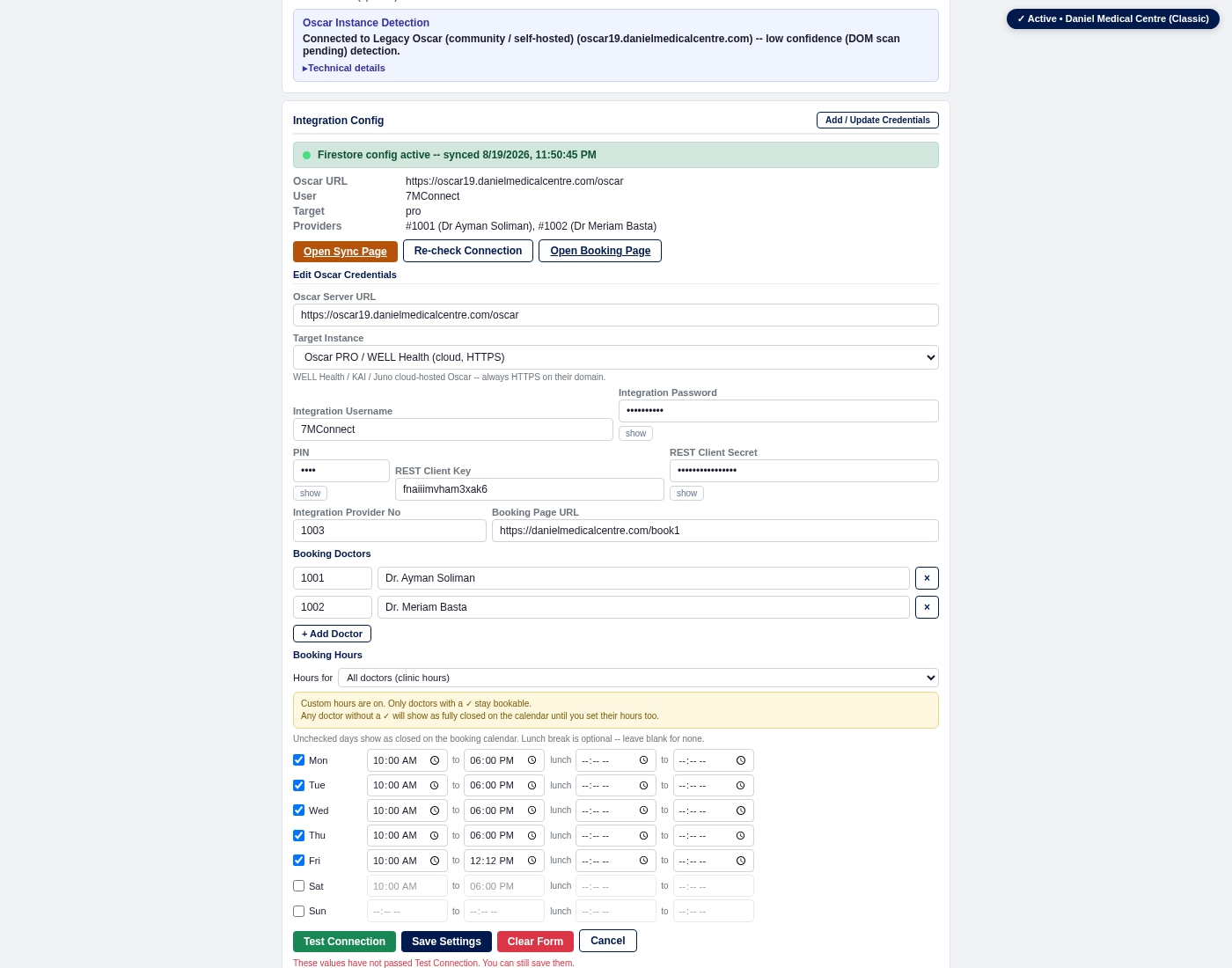Click the clock icon in Thursday end time
The image size is (1232, 968).
click(x=532, y=835)
